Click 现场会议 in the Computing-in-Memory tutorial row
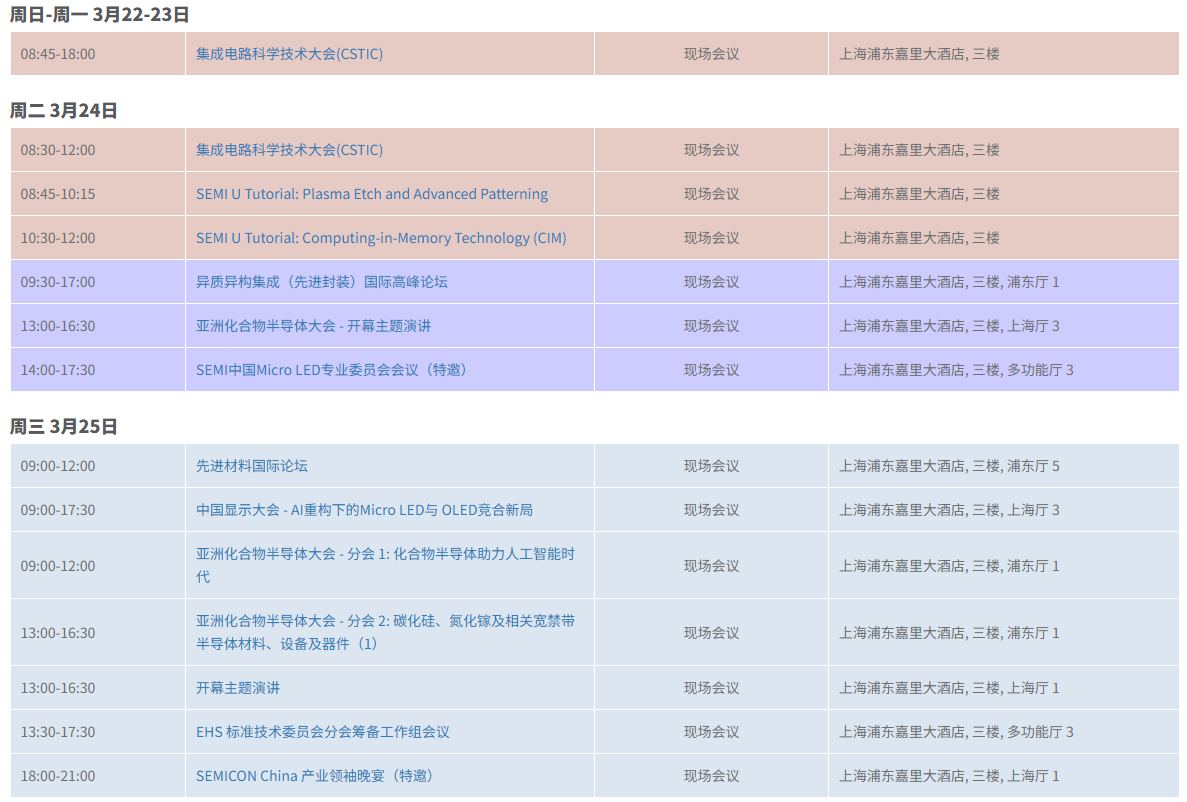1187x802 pixels. click(712, 238)
